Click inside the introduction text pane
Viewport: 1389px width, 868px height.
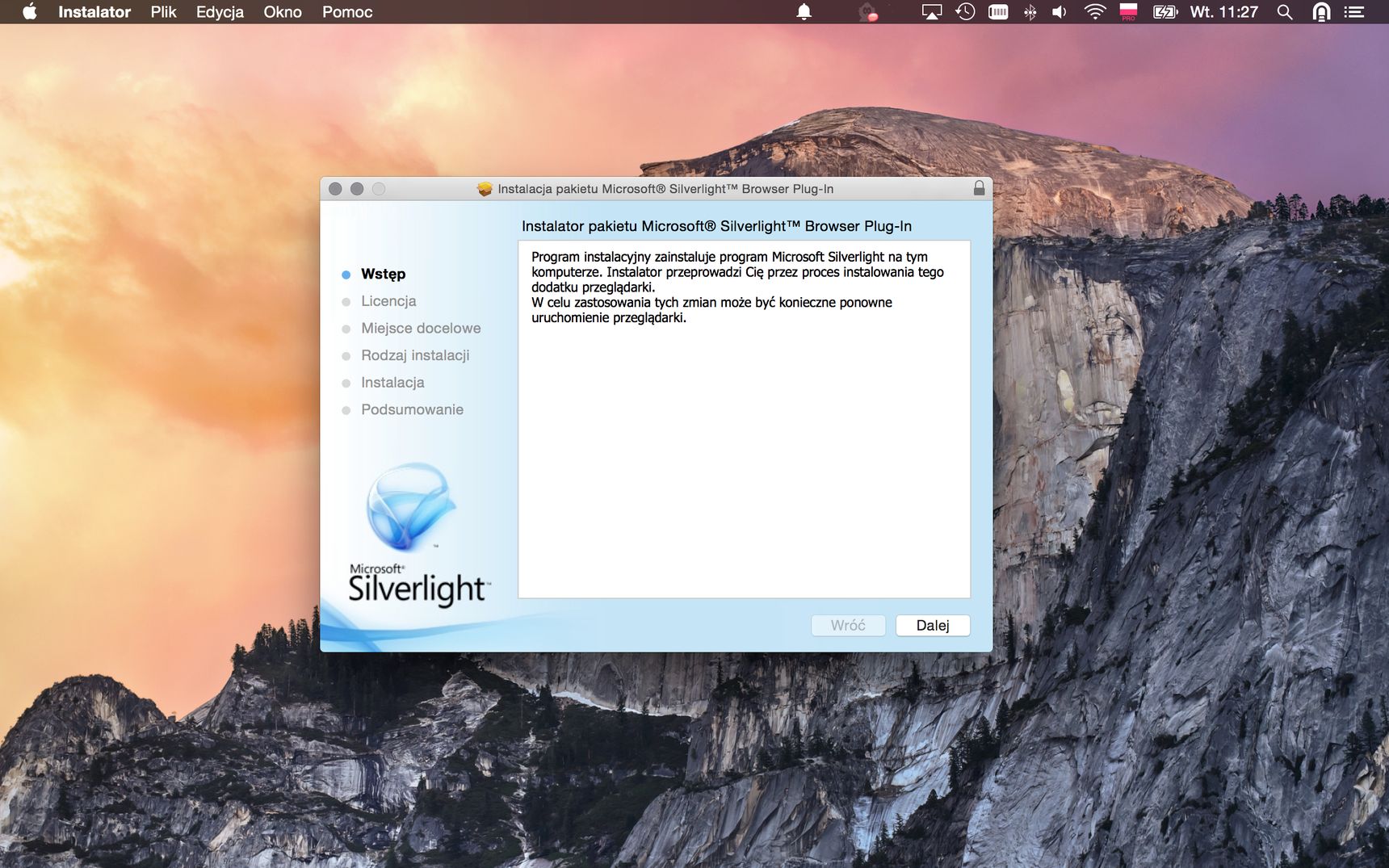click(x=744, y=419)
